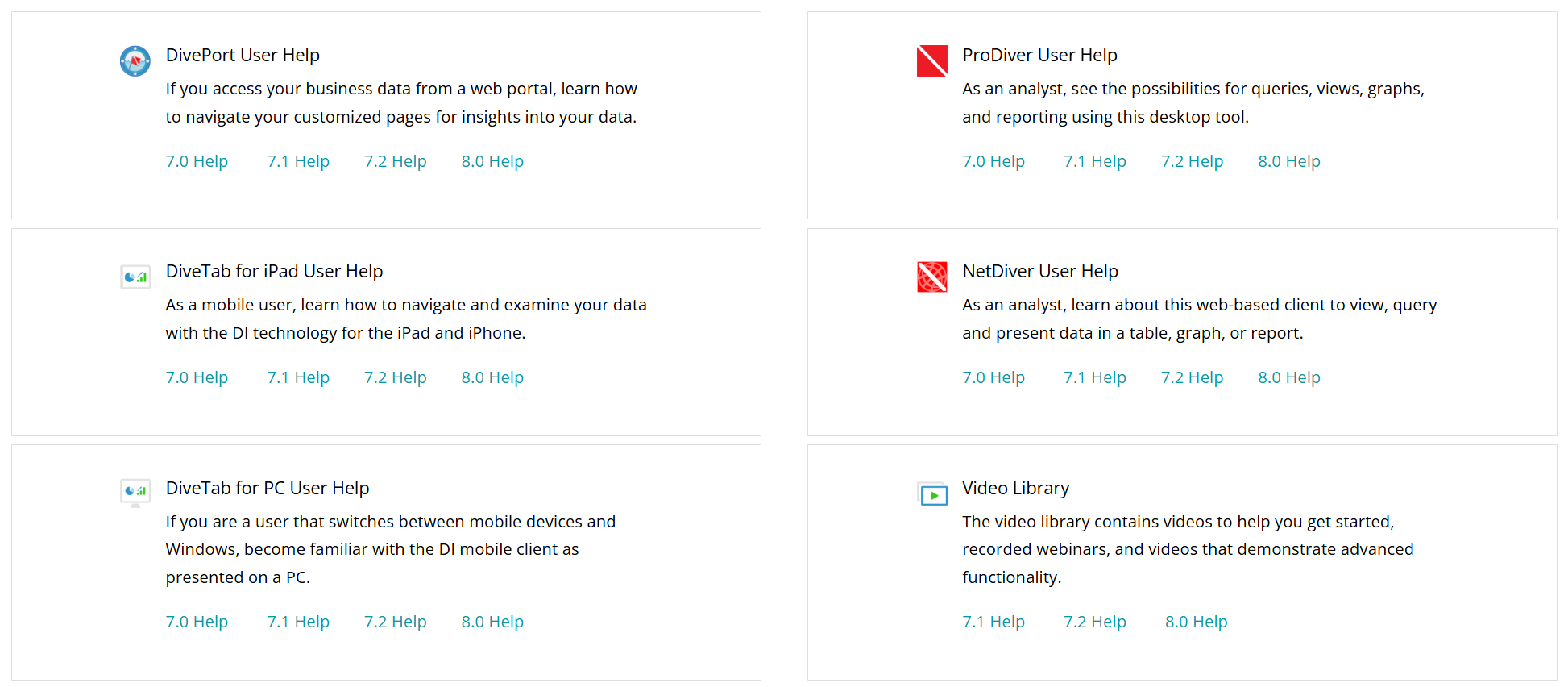Open ProDiver 7.1 Help link
Image resolution: width=1568 pixels, height=687 pixels.
(1094, 161)
